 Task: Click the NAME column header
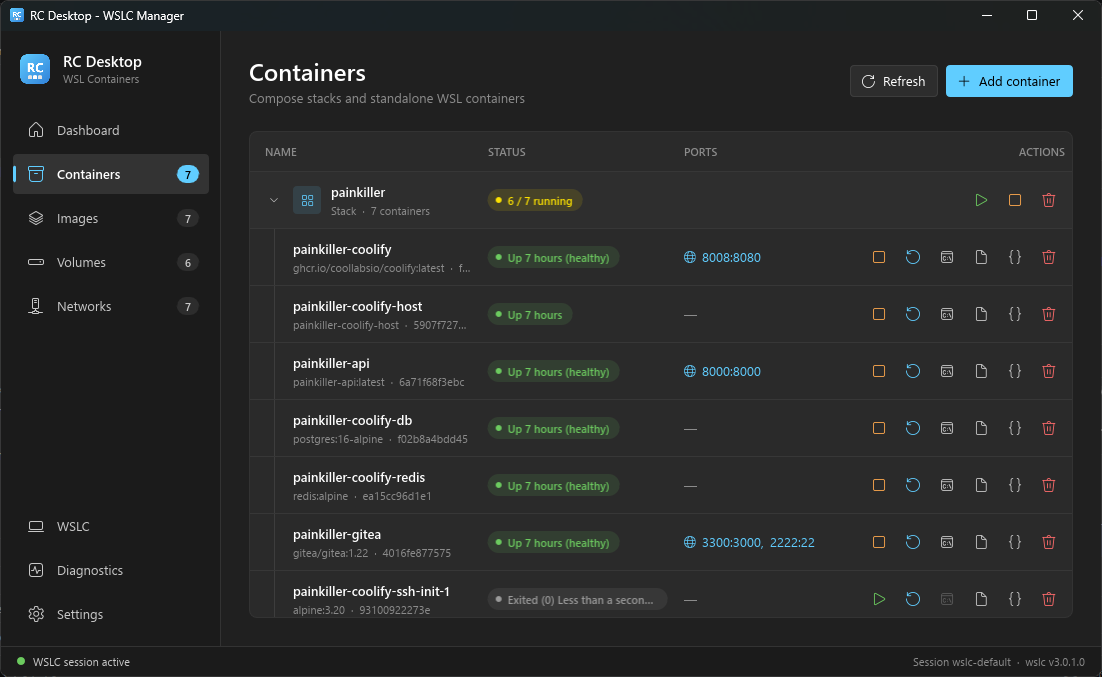[x=280, y=152]
